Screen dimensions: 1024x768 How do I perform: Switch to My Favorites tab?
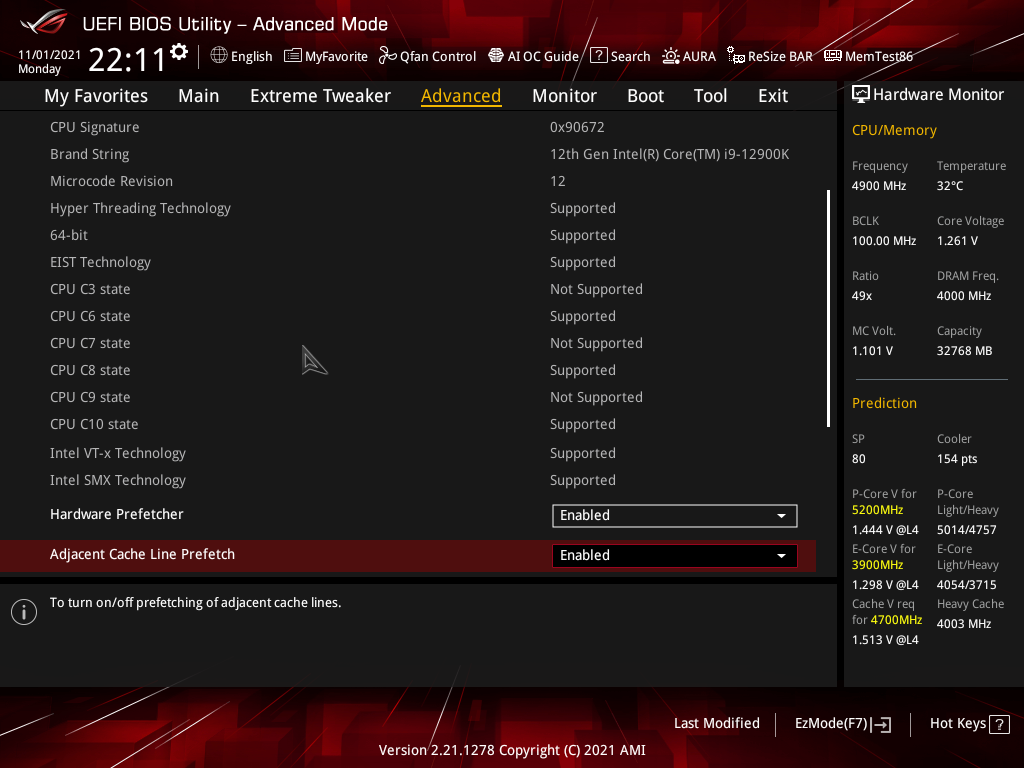tap(96, 96)
